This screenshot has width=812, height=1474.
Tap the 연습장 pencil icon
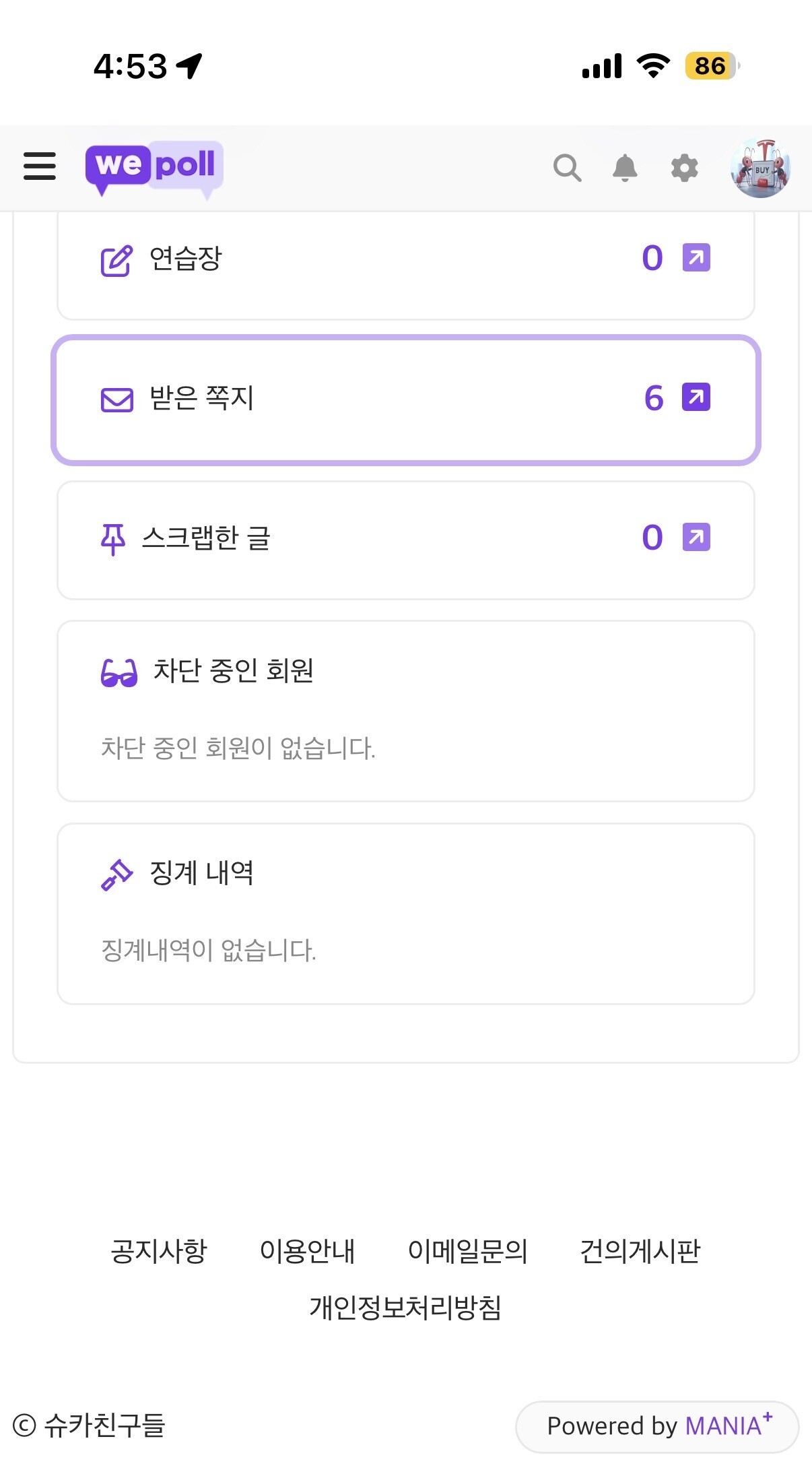116,261
